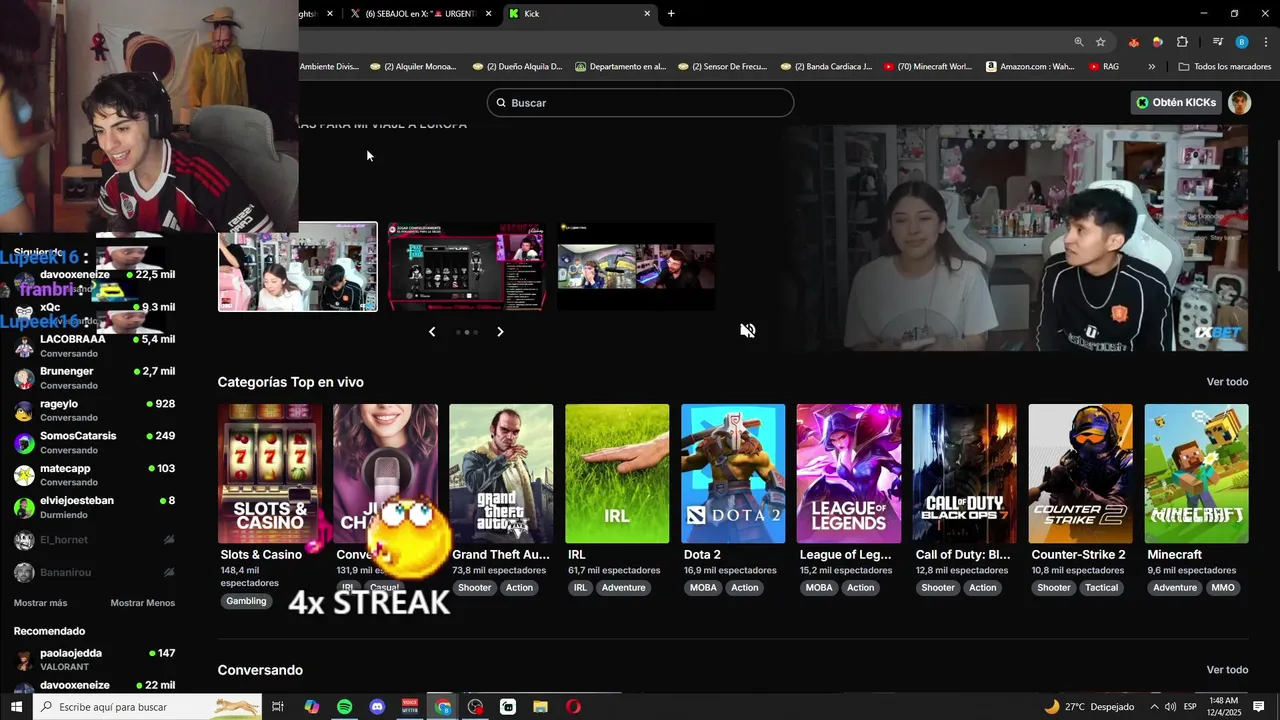This screenshot has width=1280, height=720.
Task: Expand followed list with Mostrar más
Action: point(40,603)
